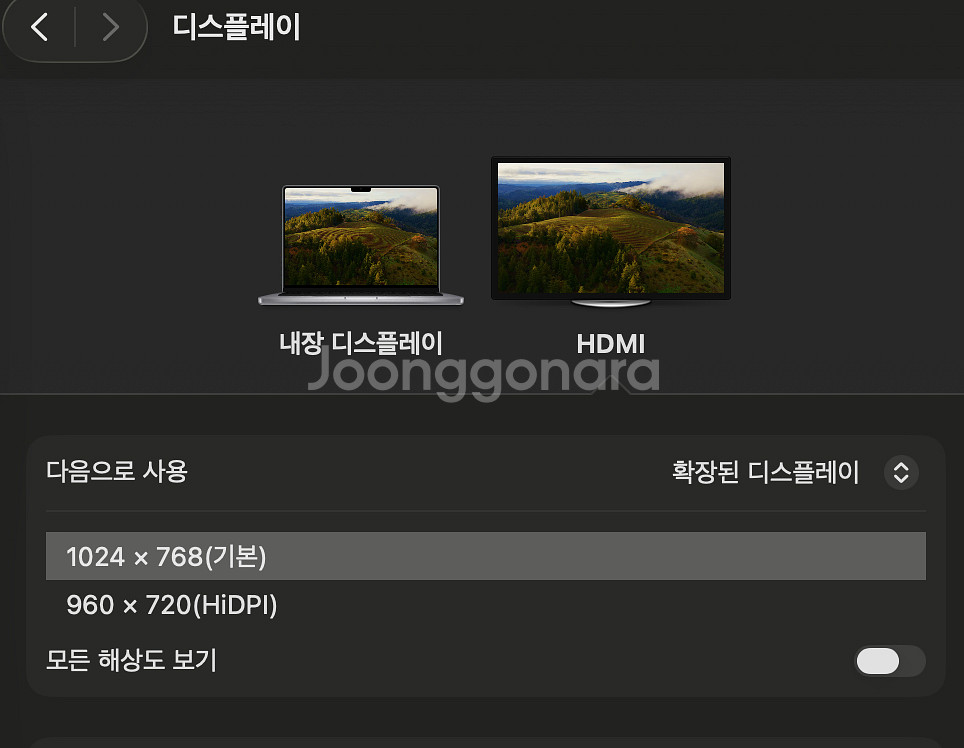Click the wallpaper on the HDMI screen

point(610,228)
